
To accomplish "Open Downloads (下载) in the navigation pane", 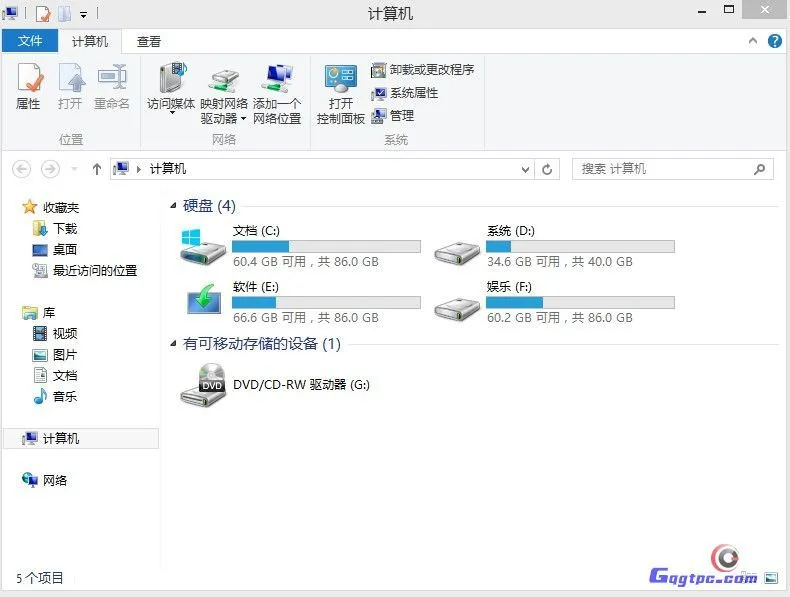I will pos(55,228).
